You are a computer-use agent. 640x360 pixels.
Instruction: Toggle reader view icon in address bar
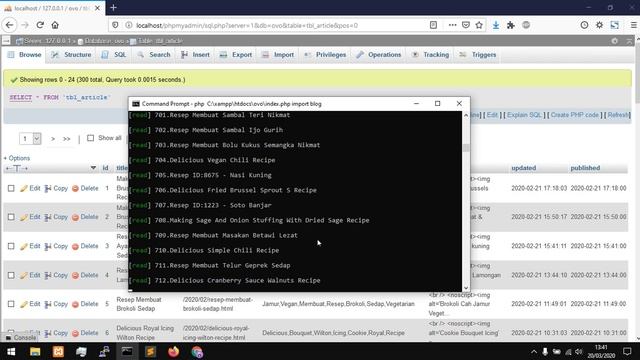point(433,25)
